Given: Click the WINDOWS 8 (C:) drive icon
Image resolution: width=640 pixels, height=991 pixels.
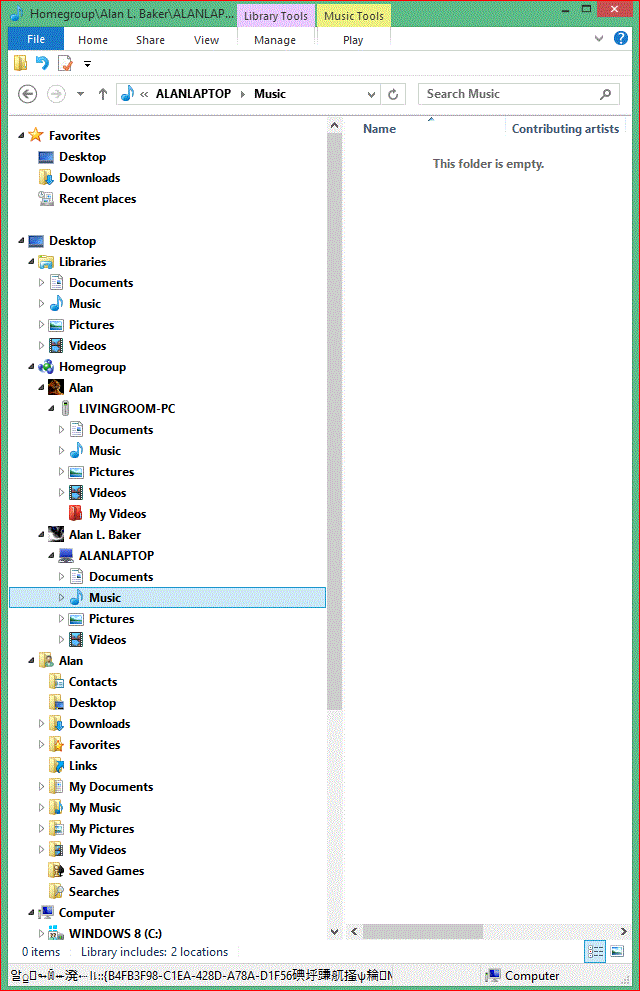Looking at the screenshot, I should click(56, 933).
